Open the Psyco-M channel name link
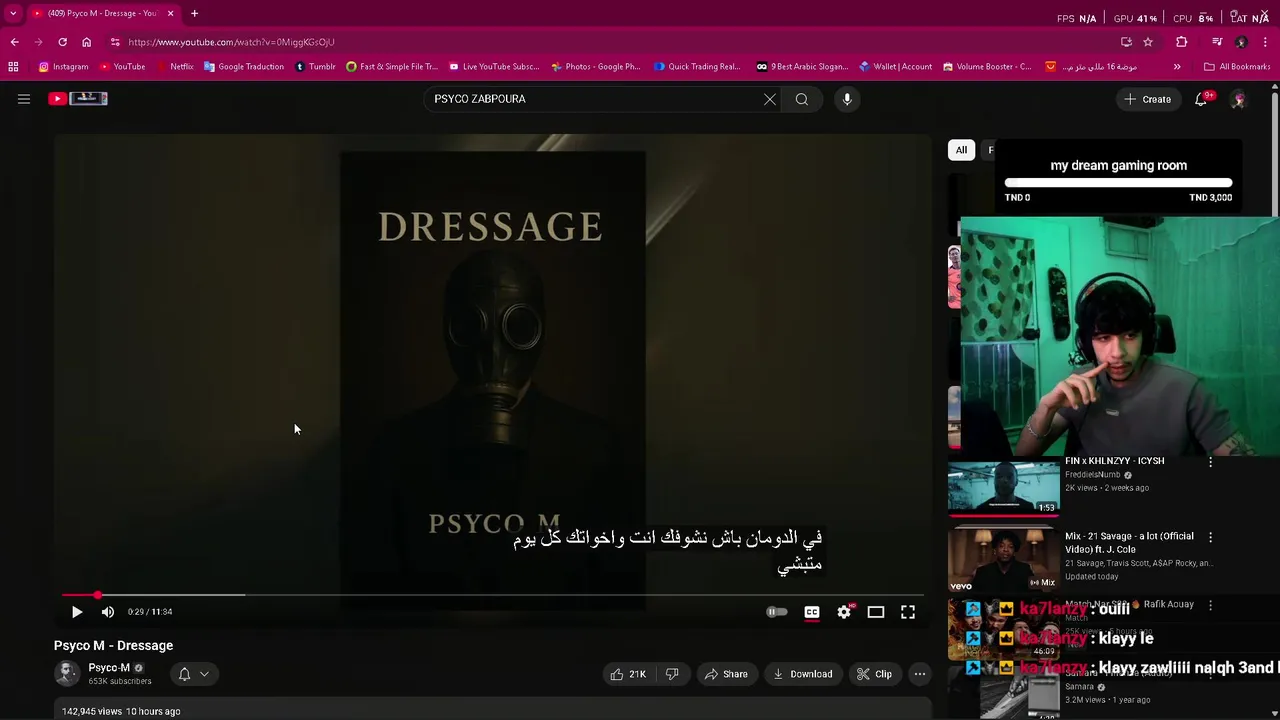The width and height of the screenshot is (1280, 720). pos(109,668)
